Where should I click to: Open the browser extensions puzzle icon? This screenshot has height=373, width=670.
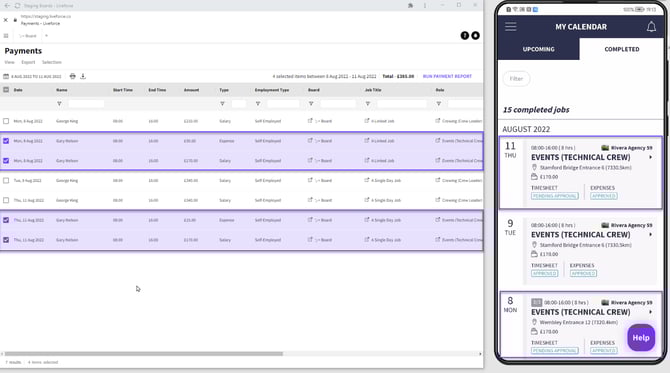click(x=410, y=6)
